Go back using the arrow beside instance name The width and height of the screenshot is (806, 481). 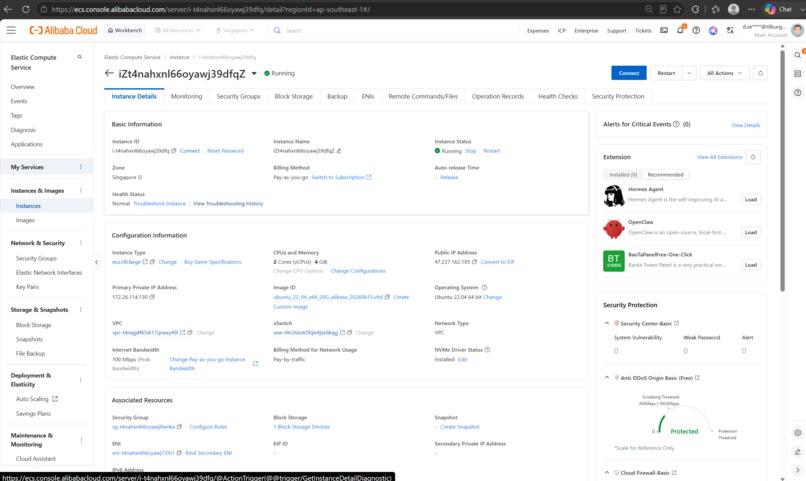pyautogui.click(x=109, y=73)
